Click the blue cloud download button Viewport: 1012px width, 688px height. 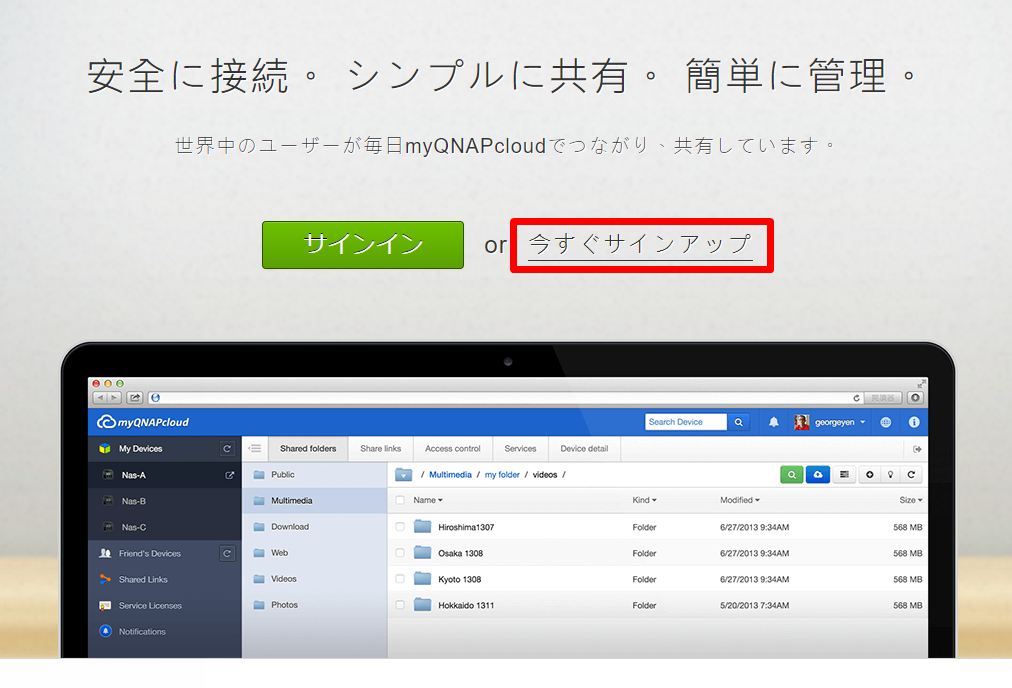tap(818, 474)
